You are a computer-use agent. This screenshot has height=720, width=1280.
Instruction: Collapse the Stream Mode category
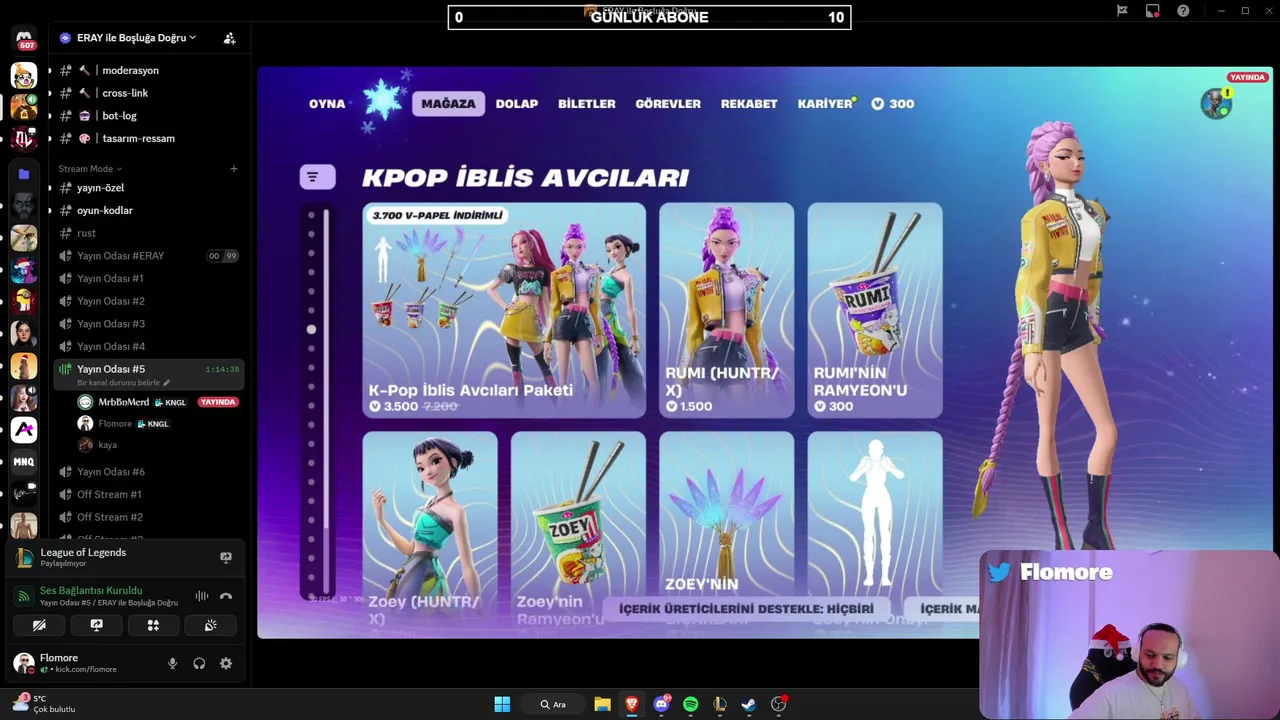tap(90, 169)
